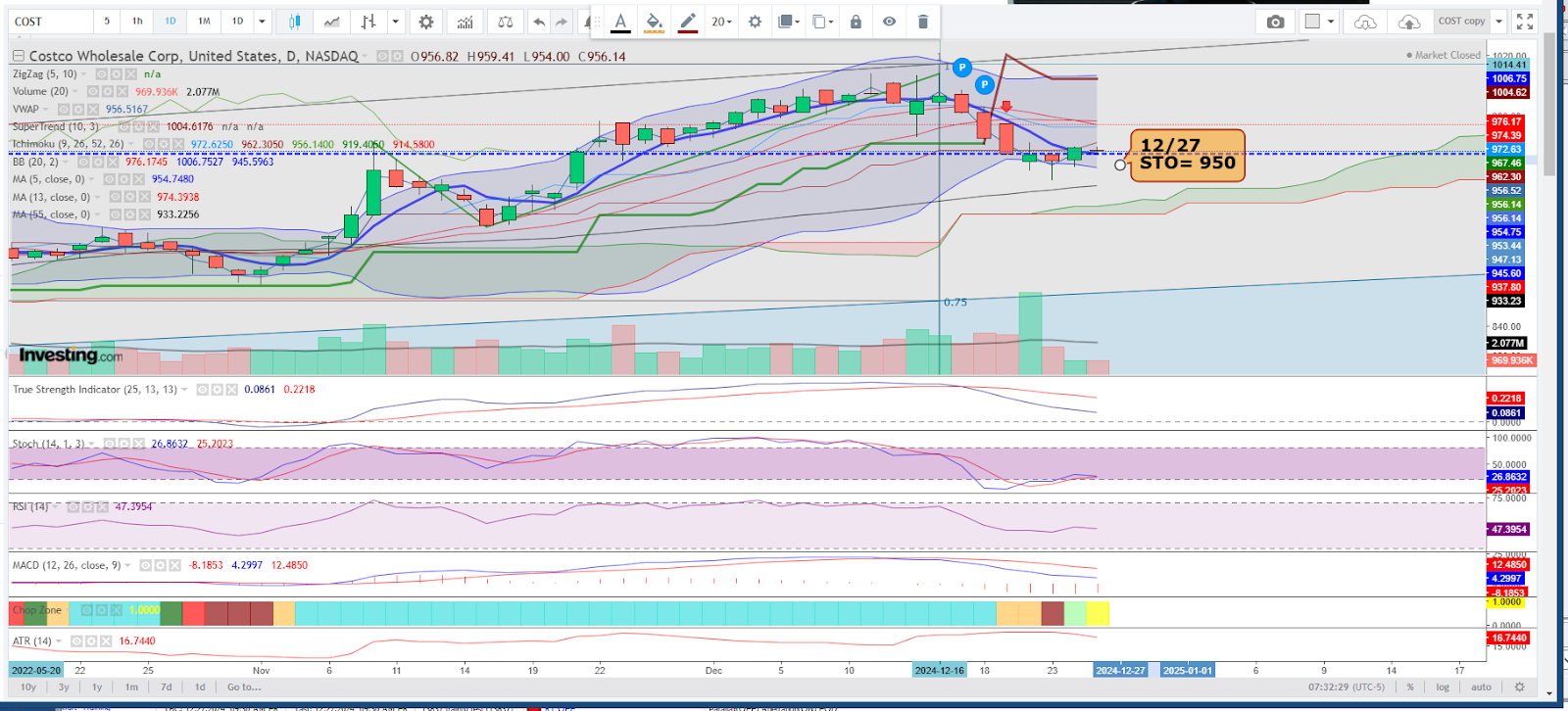The image size is (1568, 711).
Task: Switch to line chart style icon
Action: coord(332,21)
